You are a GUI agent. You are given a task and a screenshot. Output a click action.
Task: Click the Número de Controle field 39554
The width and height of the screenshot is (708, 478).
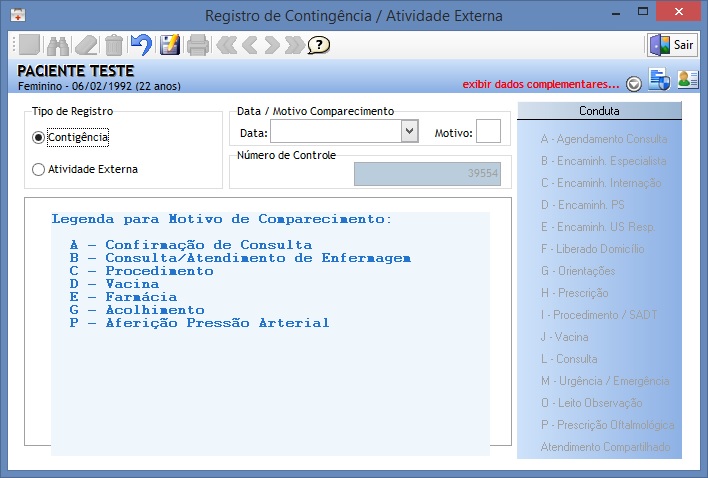pos(427,174)
